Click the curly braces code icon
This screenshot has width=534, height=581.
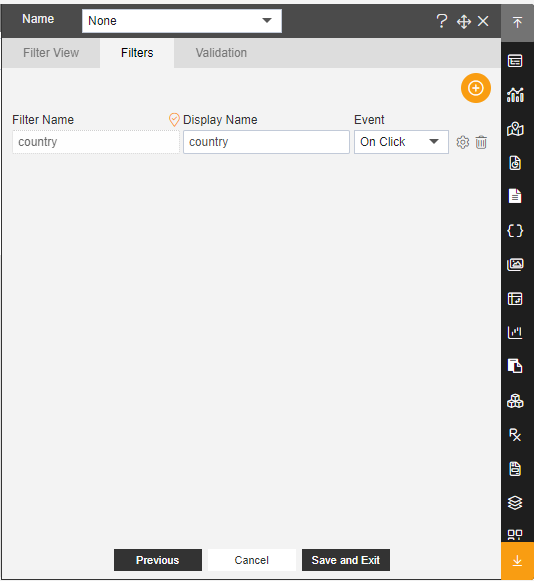(515, 231)
